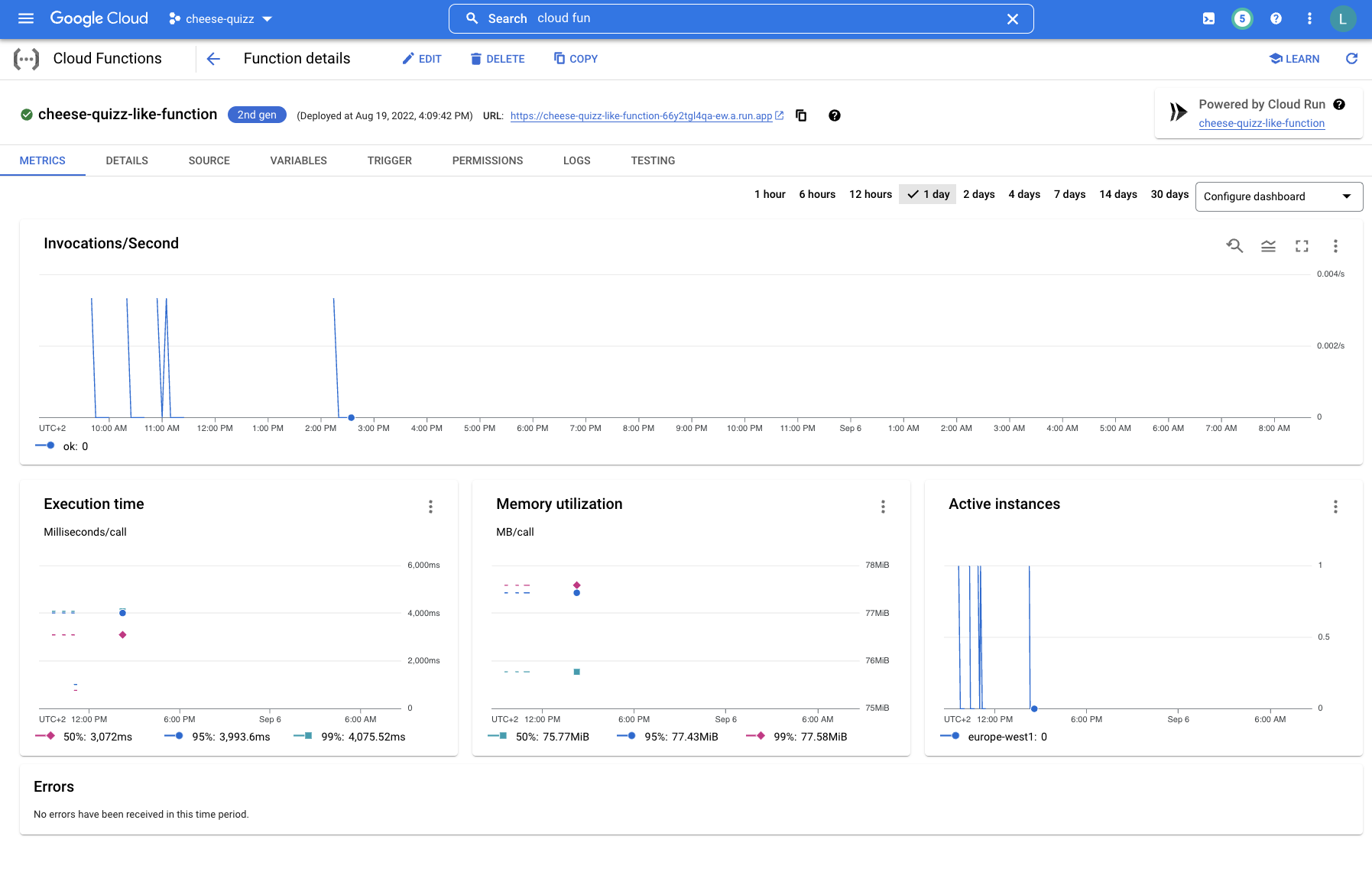Copy the function URL to clipboard
This screenshot has width=1372, height=888.
click(x=801, y=115)
